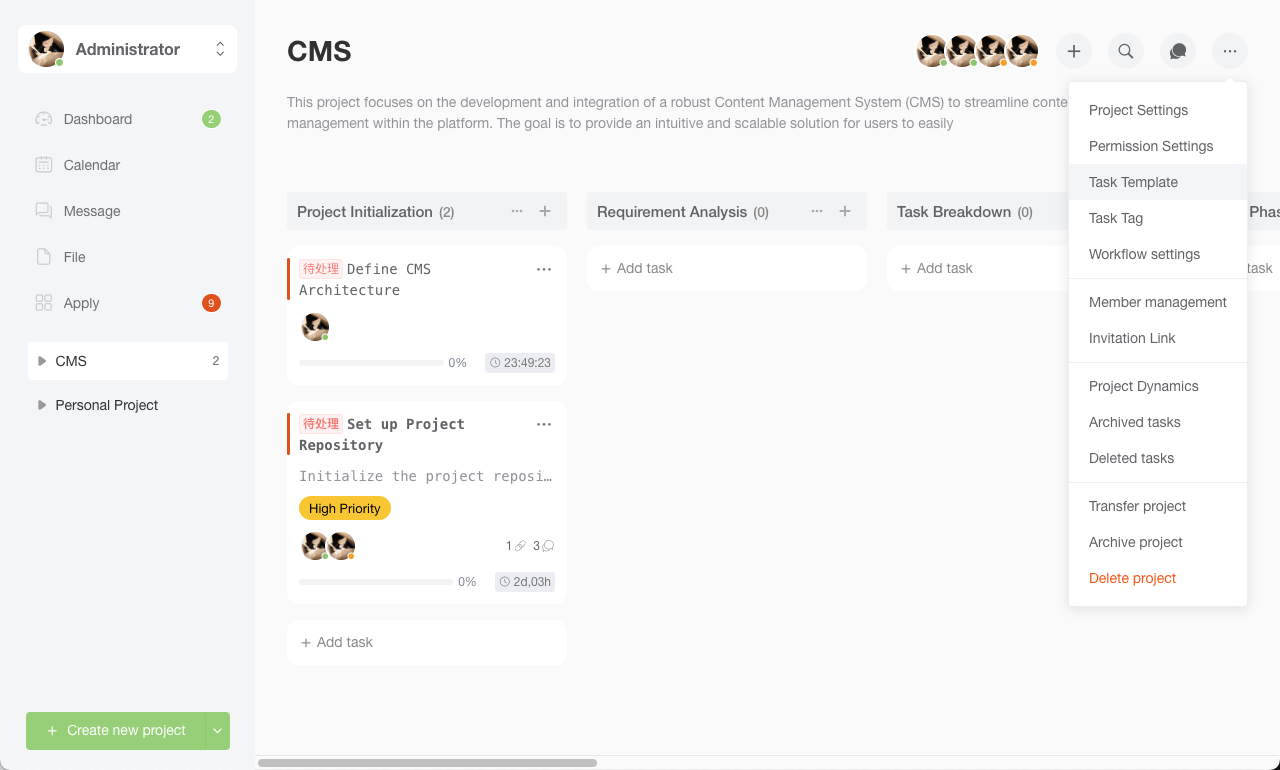This screenshot has height=770, width=1280.
Task: Click progress bar on Set up Project Repository
Action: point(375,582)
